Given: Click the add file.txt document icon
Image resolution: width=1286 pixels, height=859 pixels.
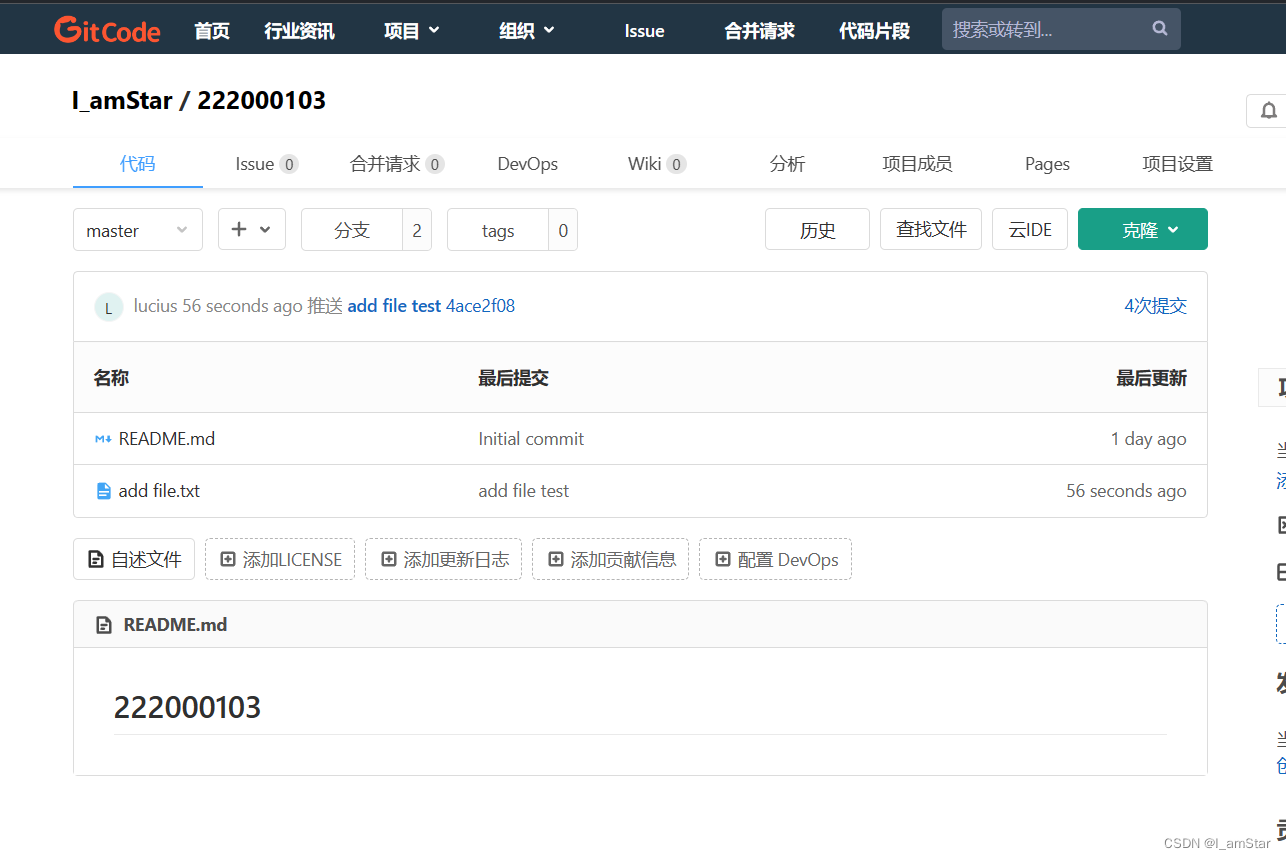Looking at the screenshot, I should pos(103,491).
